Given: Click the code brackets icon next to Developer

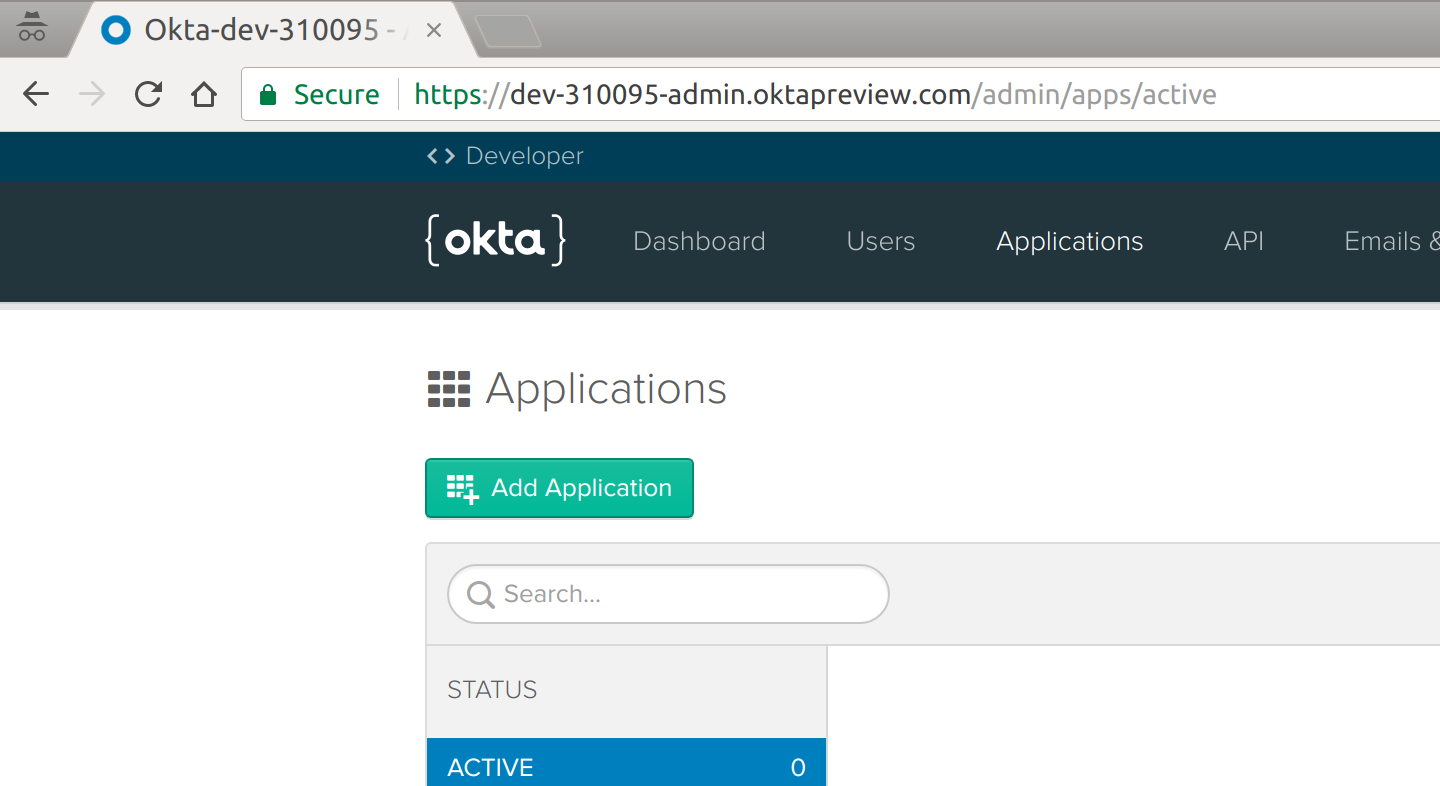Looking at the screenshot, I should click(x=440, y=156).
